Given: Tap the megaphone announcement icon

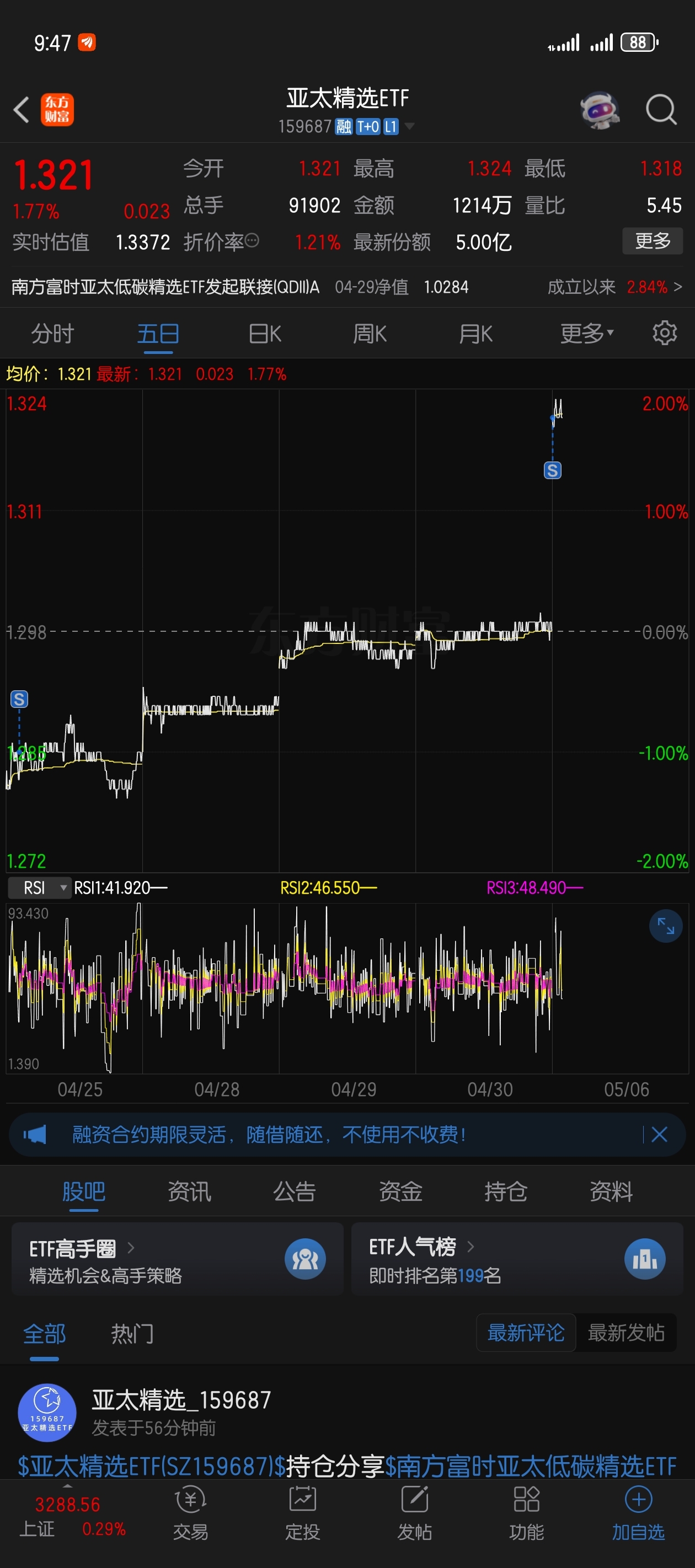Looking at the screenshot, I should pos(35,1134).
